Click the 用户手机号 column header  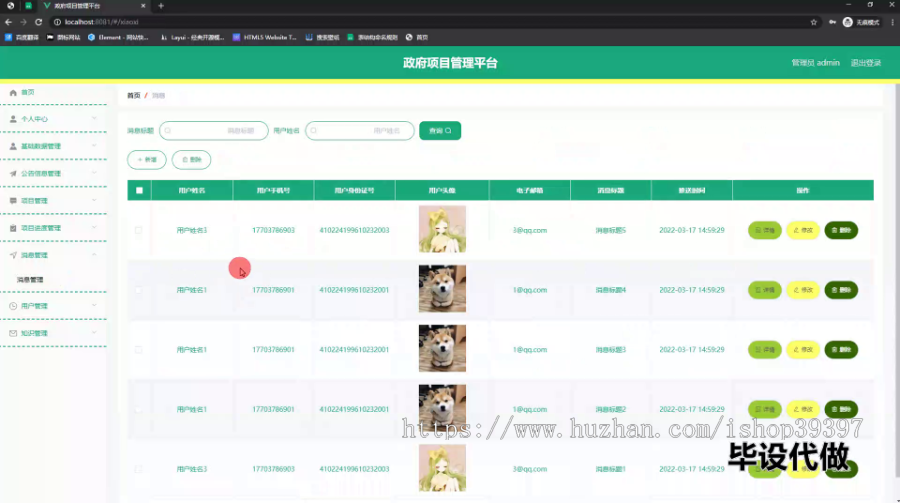pos(273,190)
